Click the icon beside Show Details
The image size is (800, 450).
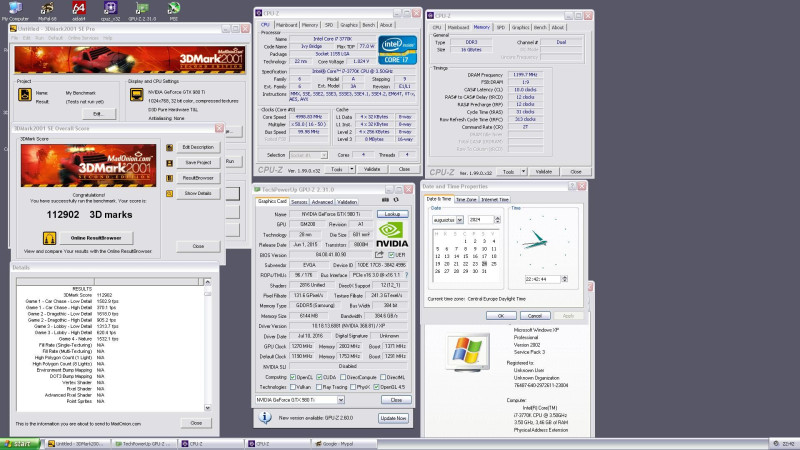point(169,193)
